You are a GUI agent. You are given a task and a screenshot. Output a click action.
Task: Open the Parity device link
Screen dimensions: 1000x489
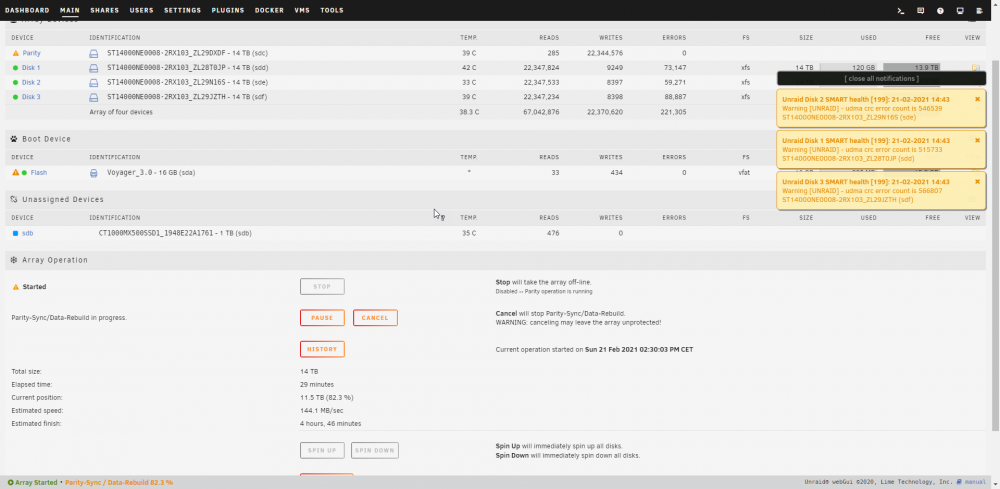tap(31, 54)
